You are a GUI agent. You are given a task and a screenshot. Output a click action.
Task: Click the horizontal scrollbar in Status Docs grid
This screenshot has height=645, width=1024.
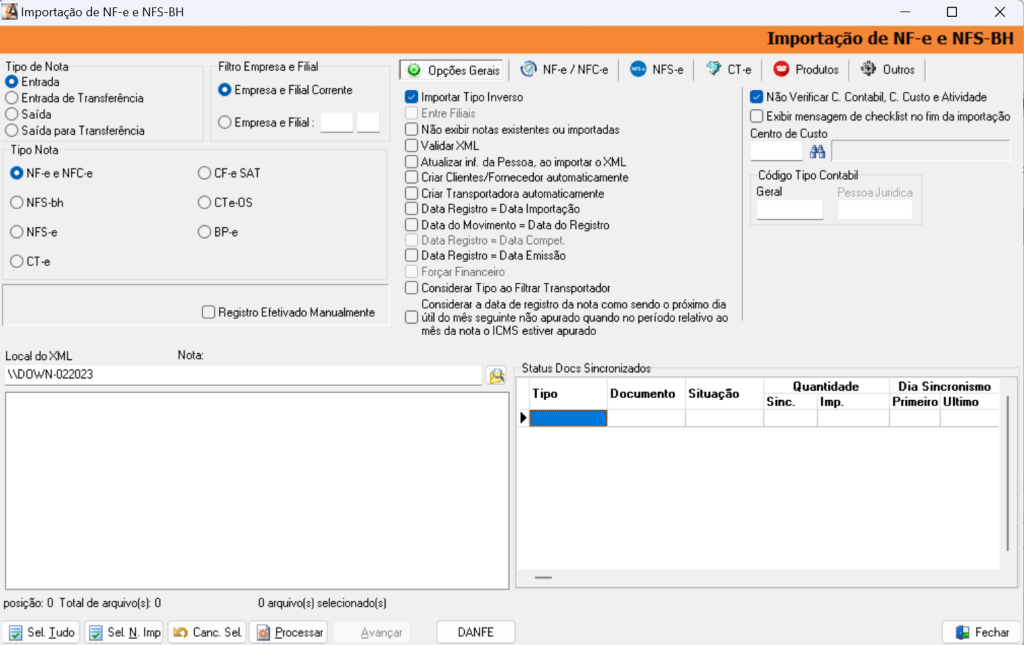543,578
